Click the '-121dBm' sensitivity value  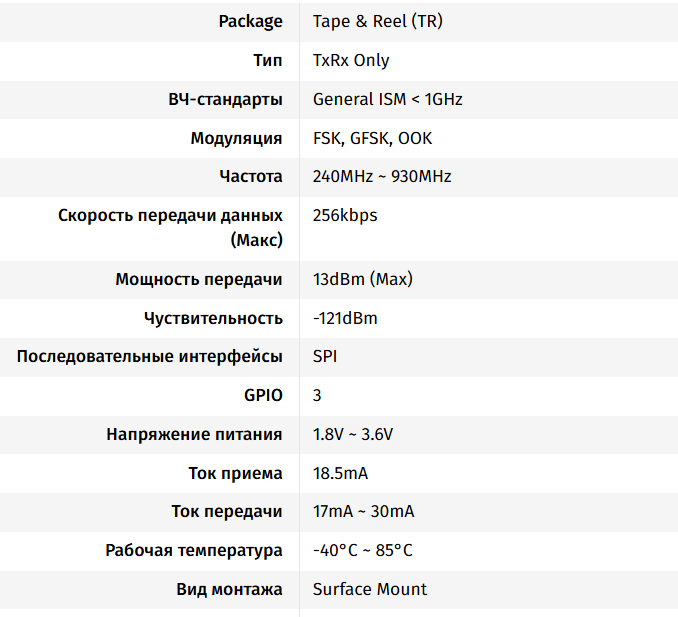coord(345,318)
